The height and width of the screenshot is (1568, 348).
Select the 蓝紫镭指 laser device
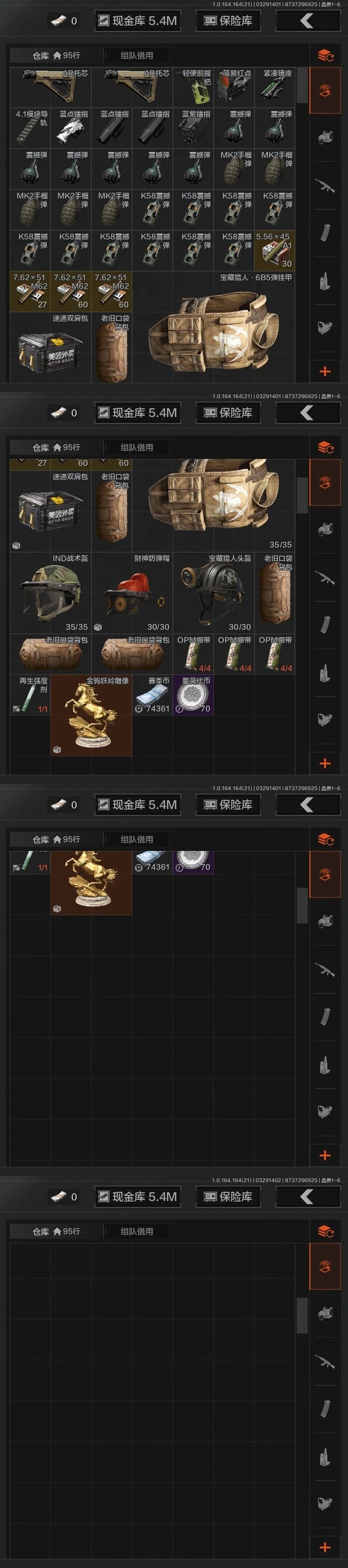tap(193, 128)
